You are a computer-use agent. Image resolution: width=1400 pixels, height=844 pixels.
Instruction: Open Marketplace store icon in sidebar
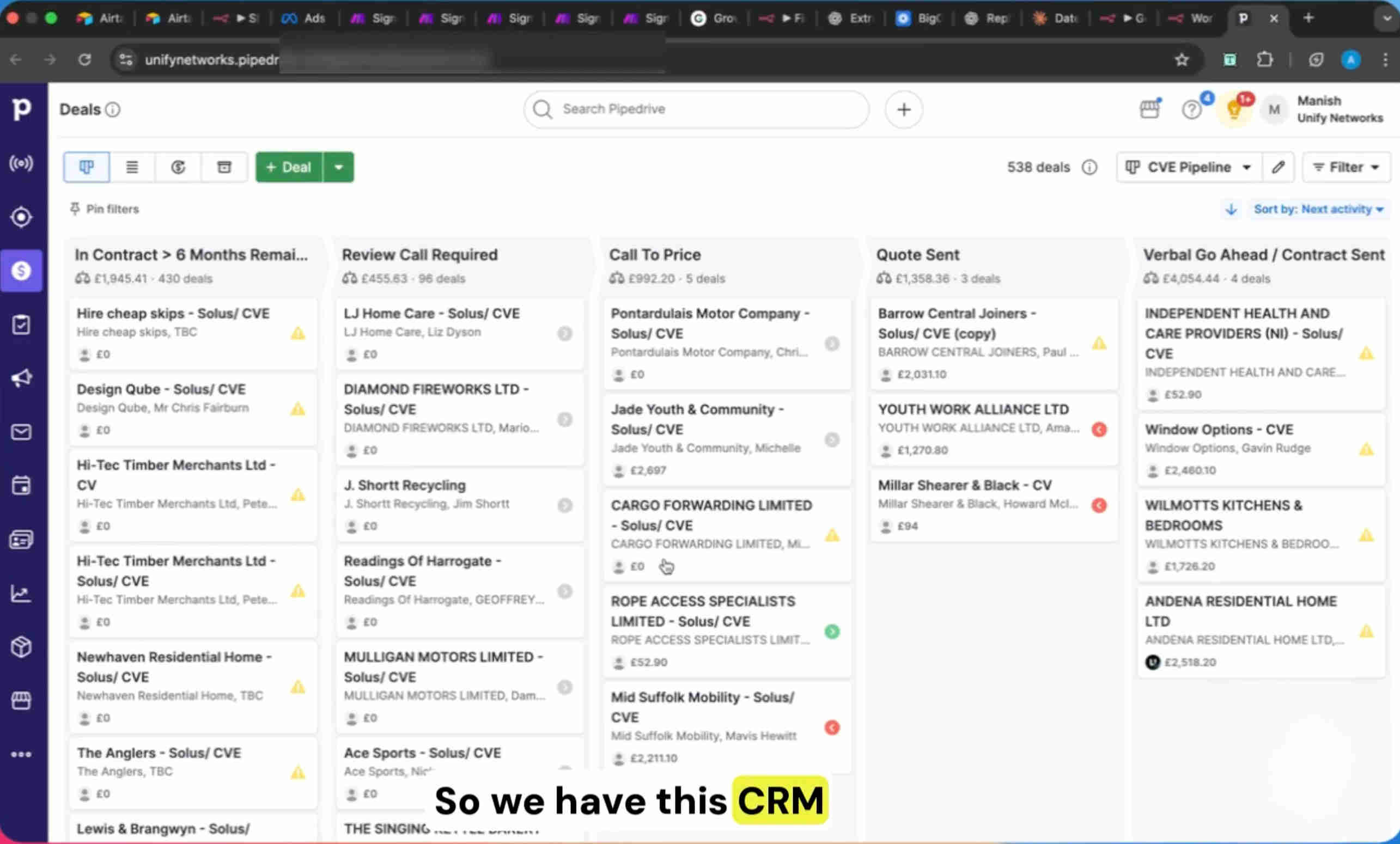22,701
